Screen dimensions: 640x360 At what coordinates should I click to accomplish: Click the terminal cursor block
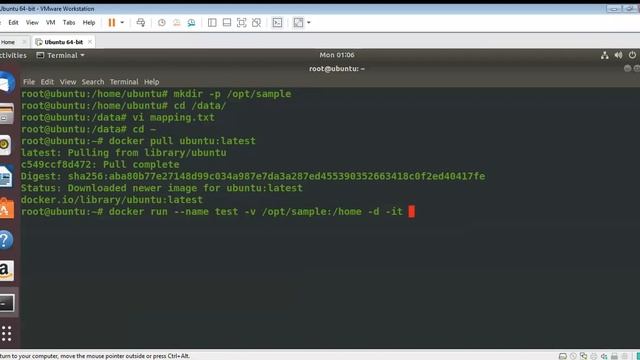point(411,211)
